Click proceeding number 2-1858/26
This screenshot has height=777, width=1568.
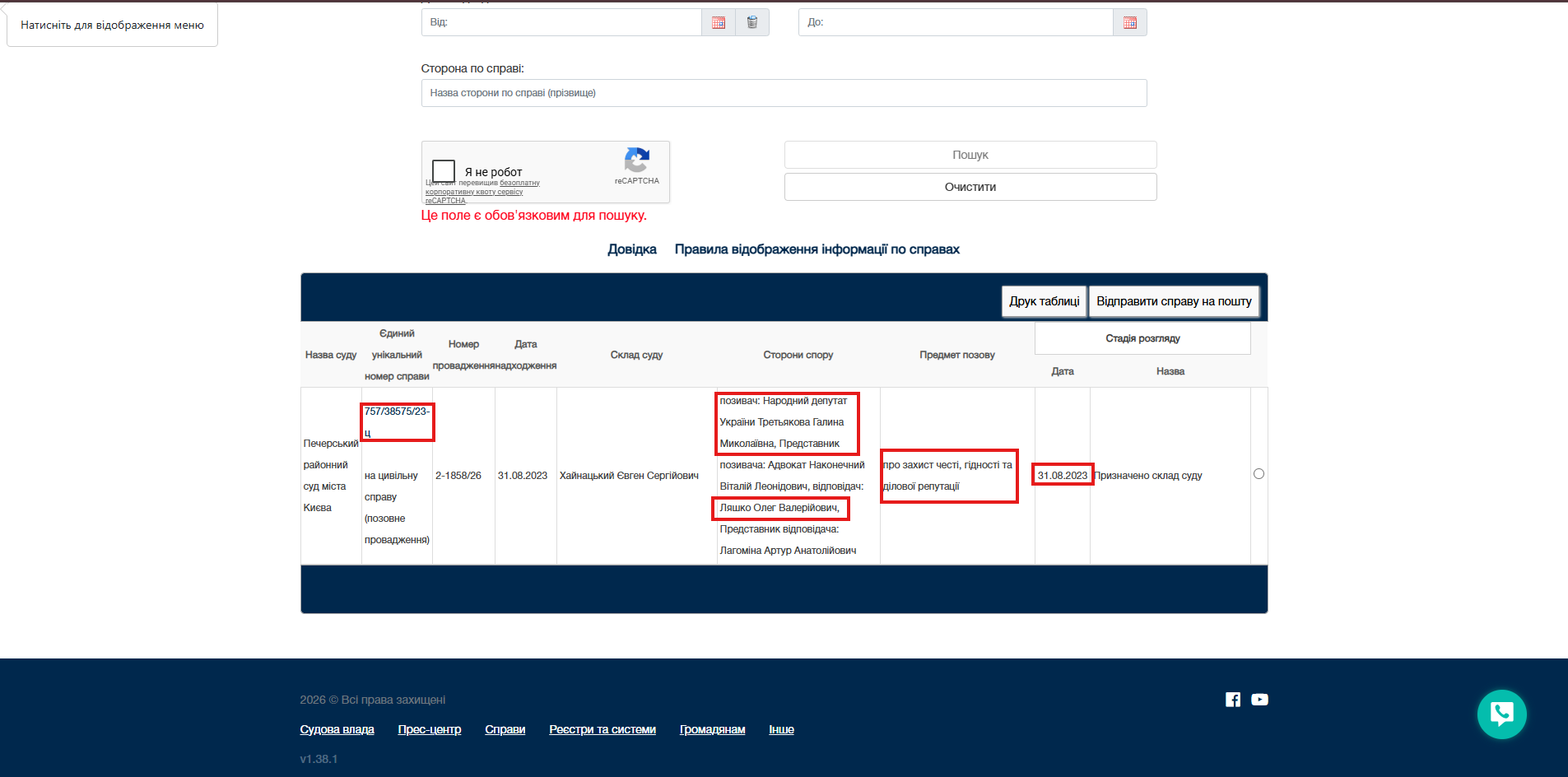458,476
